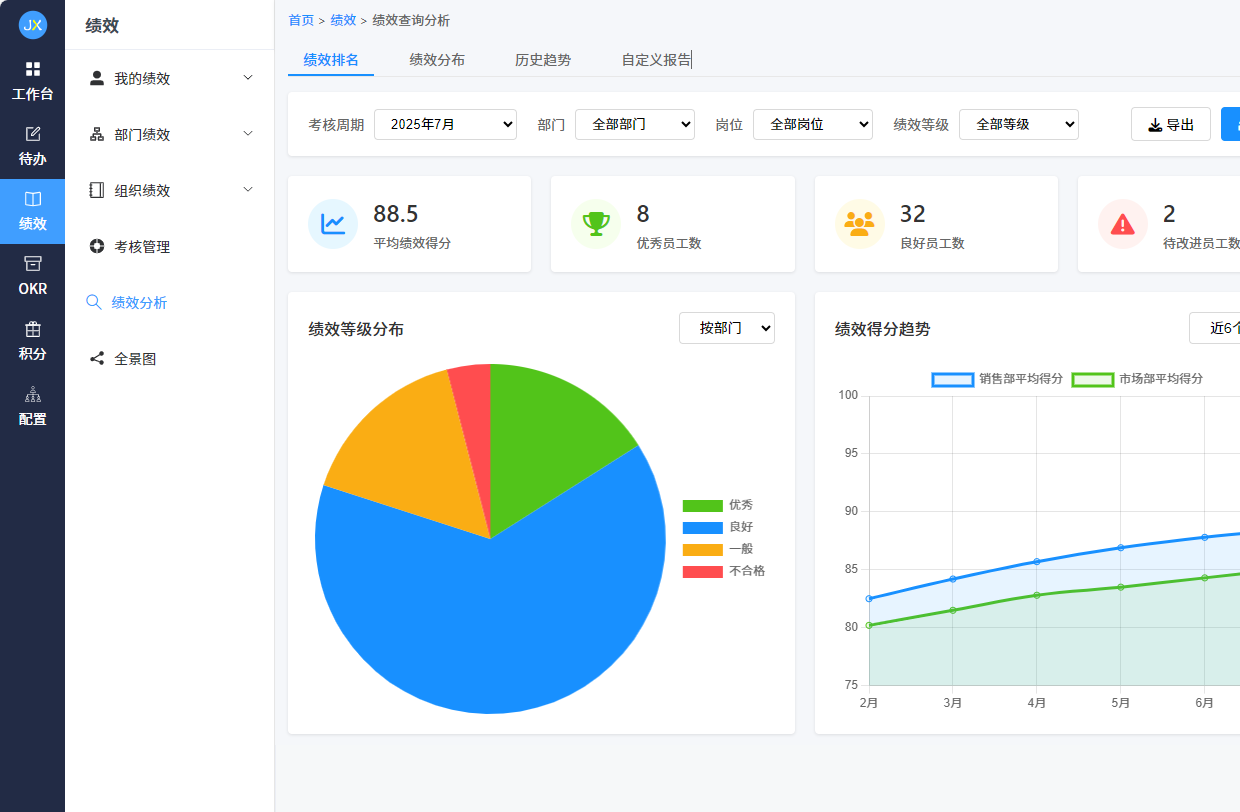
Task: Click the JX user avatar
Action: [32, 24]
